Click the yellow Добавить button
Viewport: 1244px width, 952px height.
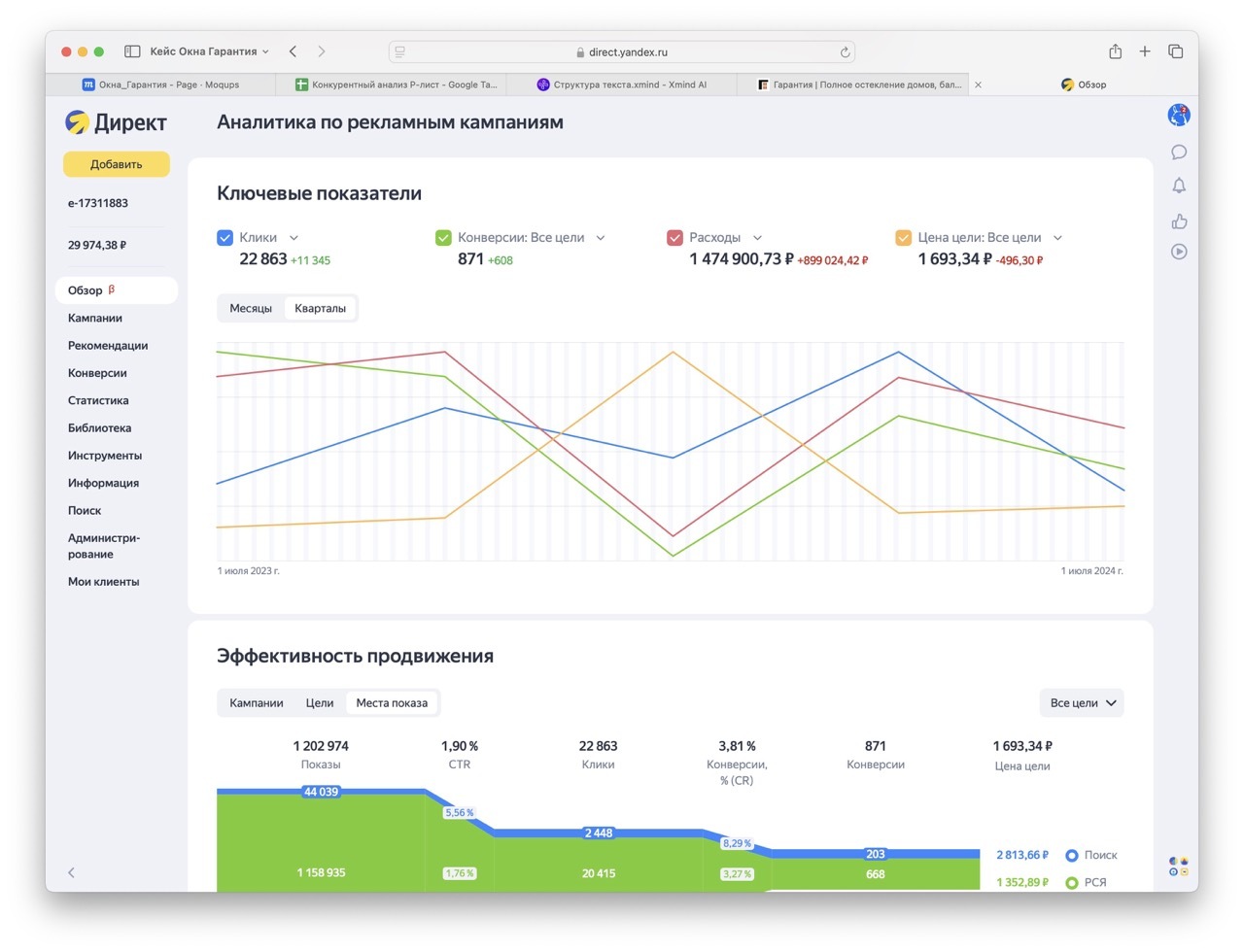pyautogui.click(x=117, y=164)
